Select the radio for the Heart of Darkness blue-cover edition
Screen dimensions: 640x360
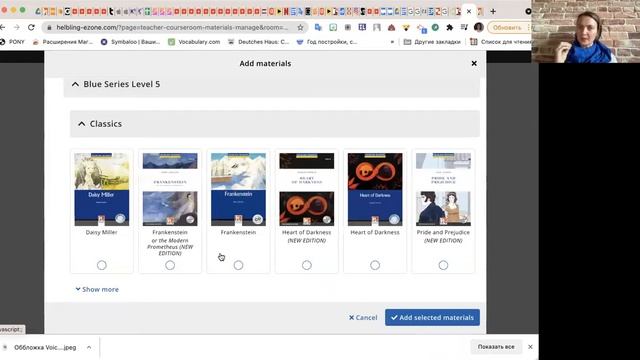pyautogui.click(x=375, y=265)
